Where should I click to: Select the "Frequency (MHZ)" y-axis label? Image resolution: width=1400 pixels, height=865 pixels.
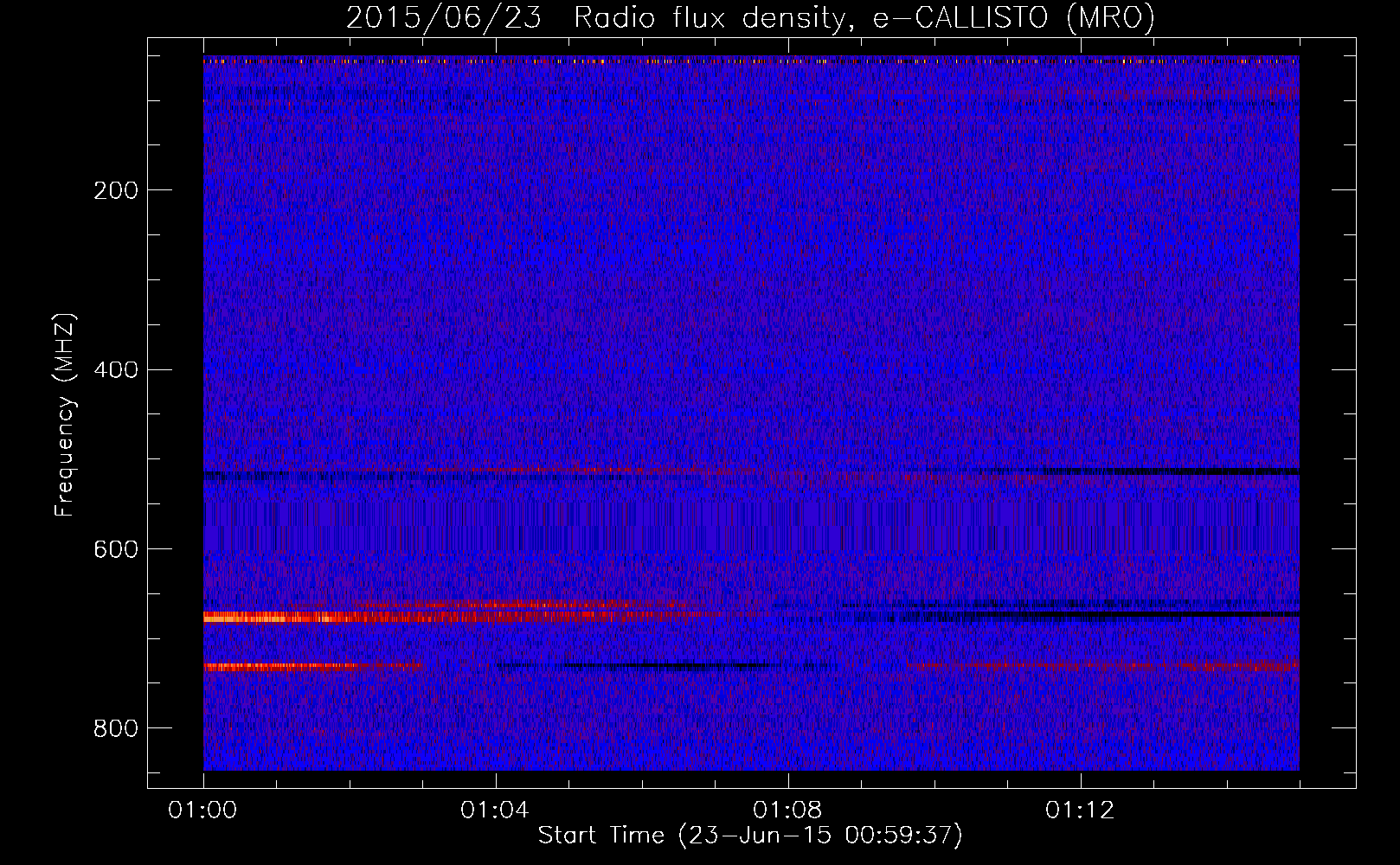[65, 414]
